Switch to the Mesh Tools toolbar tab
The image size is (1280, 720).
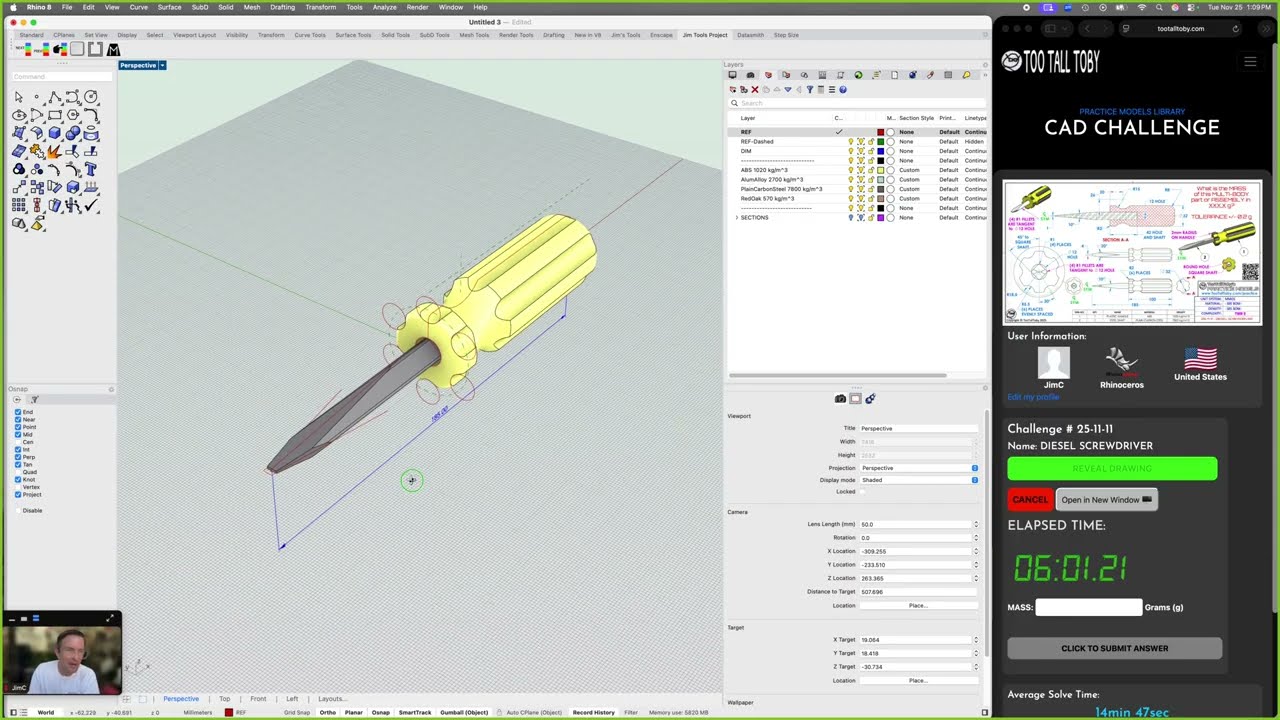coord(474,35)
